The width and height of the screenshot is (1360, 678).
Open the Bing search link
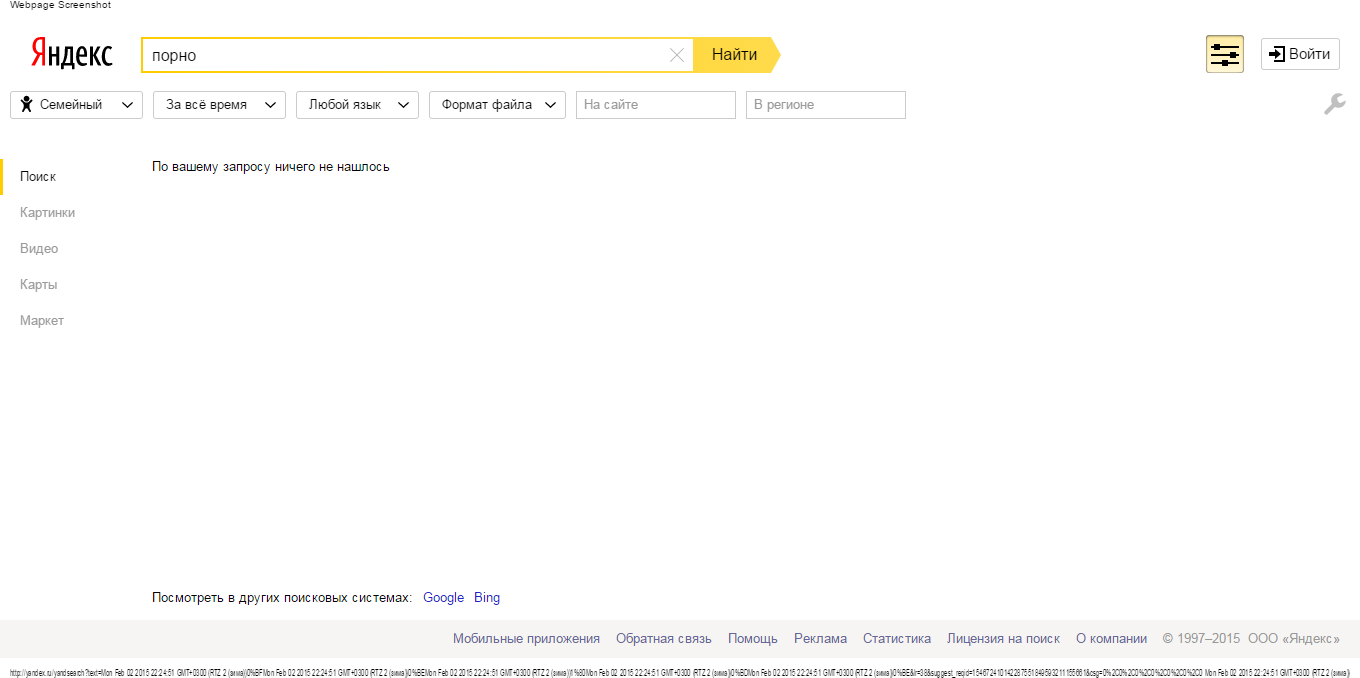click(487, 597)
